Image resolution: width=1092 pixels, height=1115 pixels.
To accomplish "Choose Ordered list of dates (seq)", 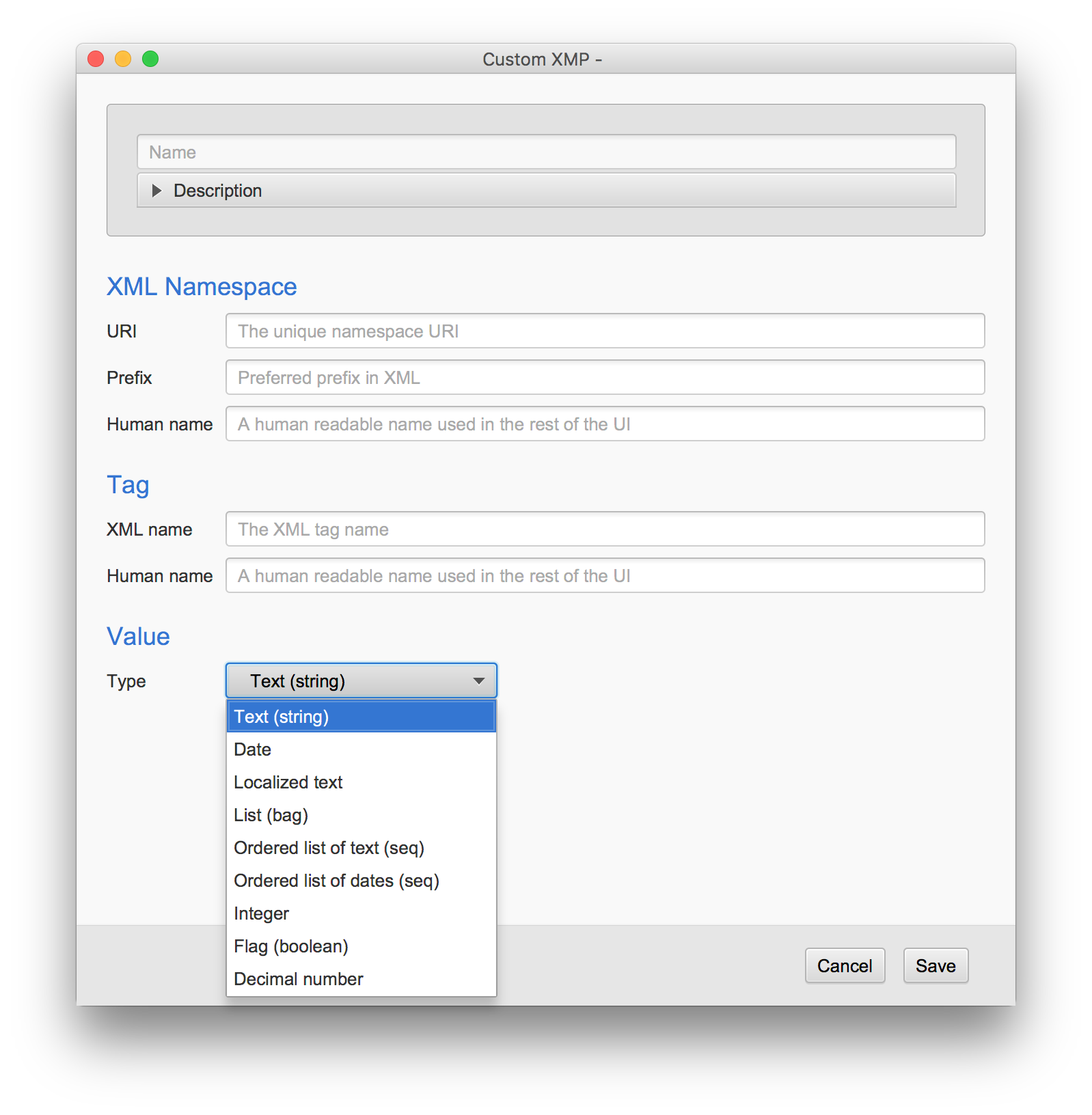I will 361,881.
